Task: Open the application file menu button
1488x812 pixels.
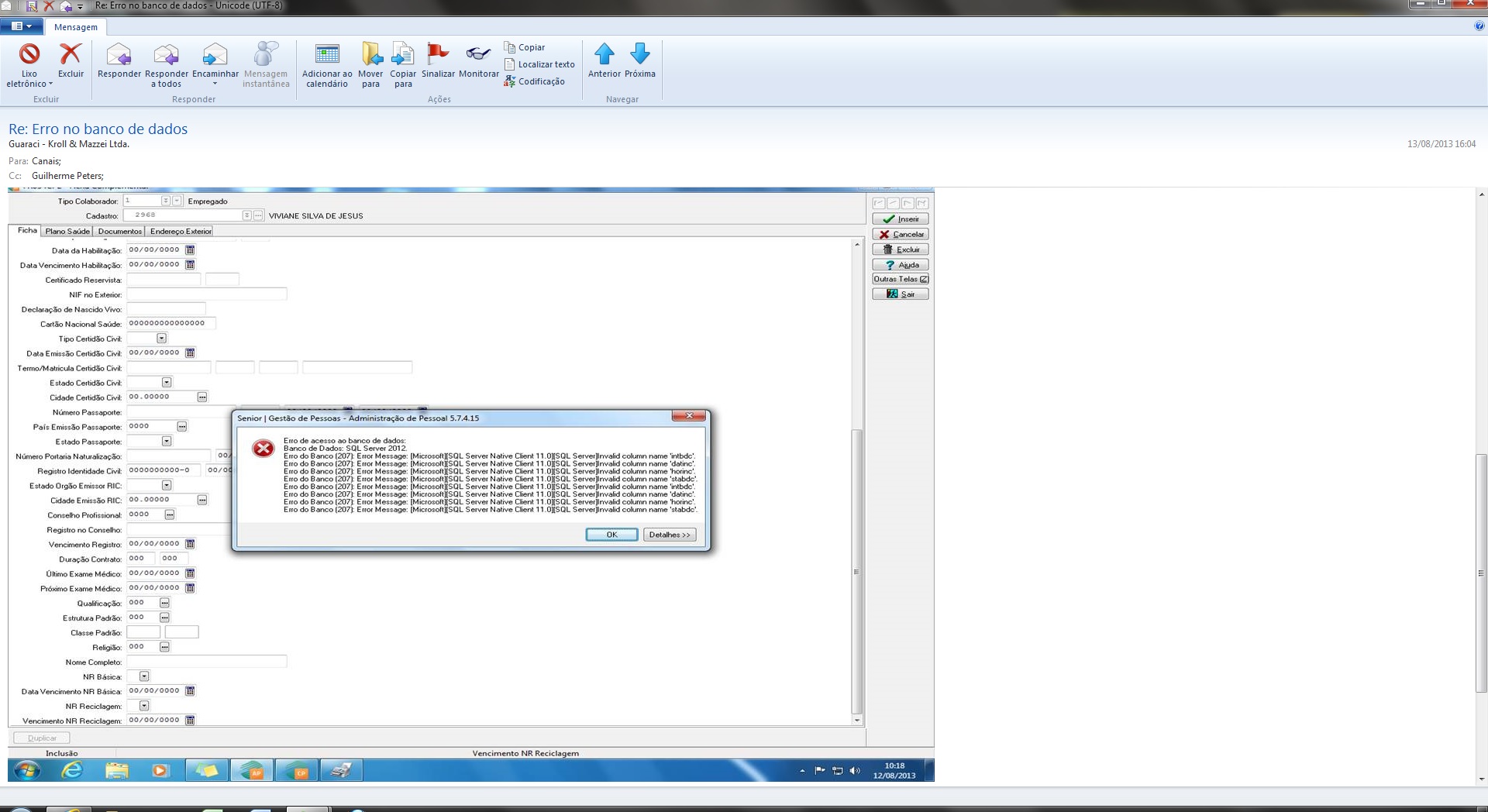Action: pos(22,26)
